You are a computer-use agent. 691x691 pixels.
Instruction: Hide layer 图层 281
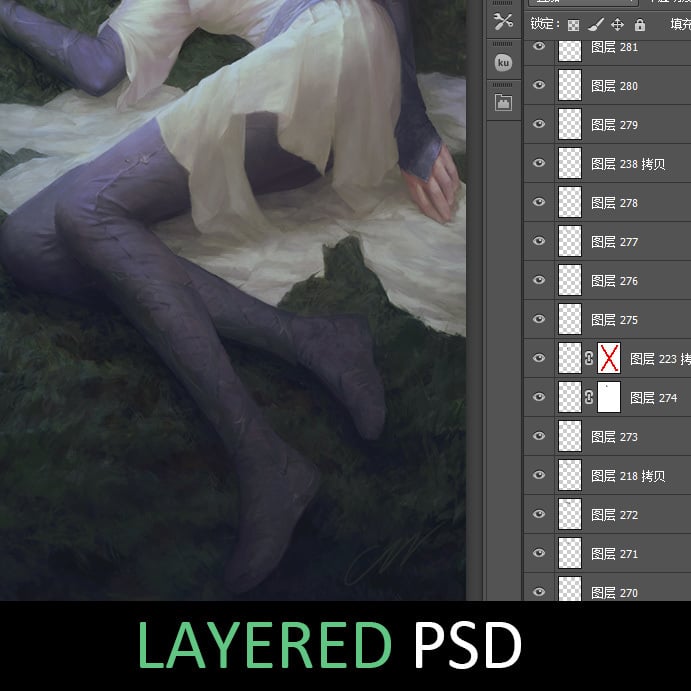[x=539, y=46]
